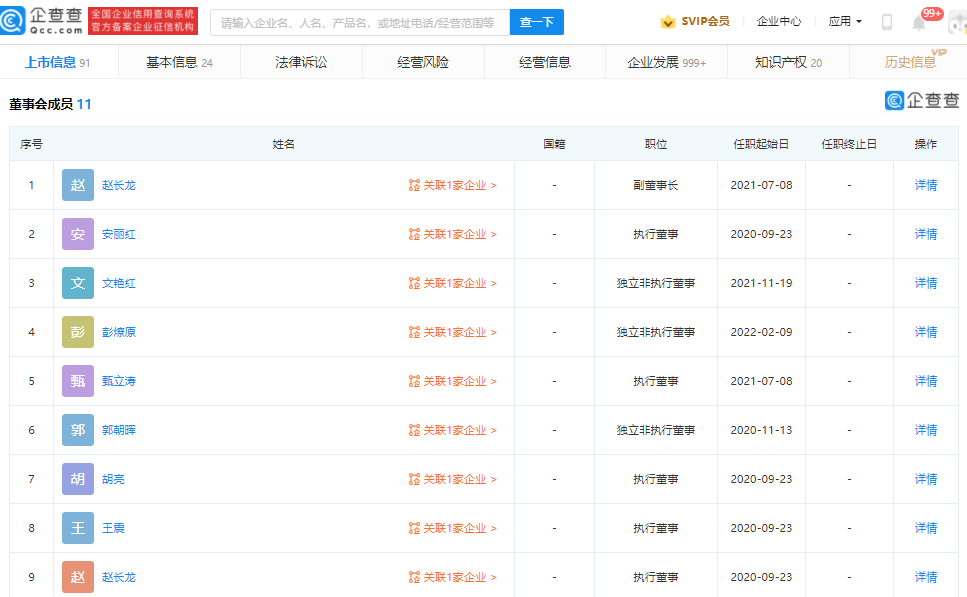The image size is (967, 597).
Task: Open the 企业中心 link
Action: click(778, 22)
